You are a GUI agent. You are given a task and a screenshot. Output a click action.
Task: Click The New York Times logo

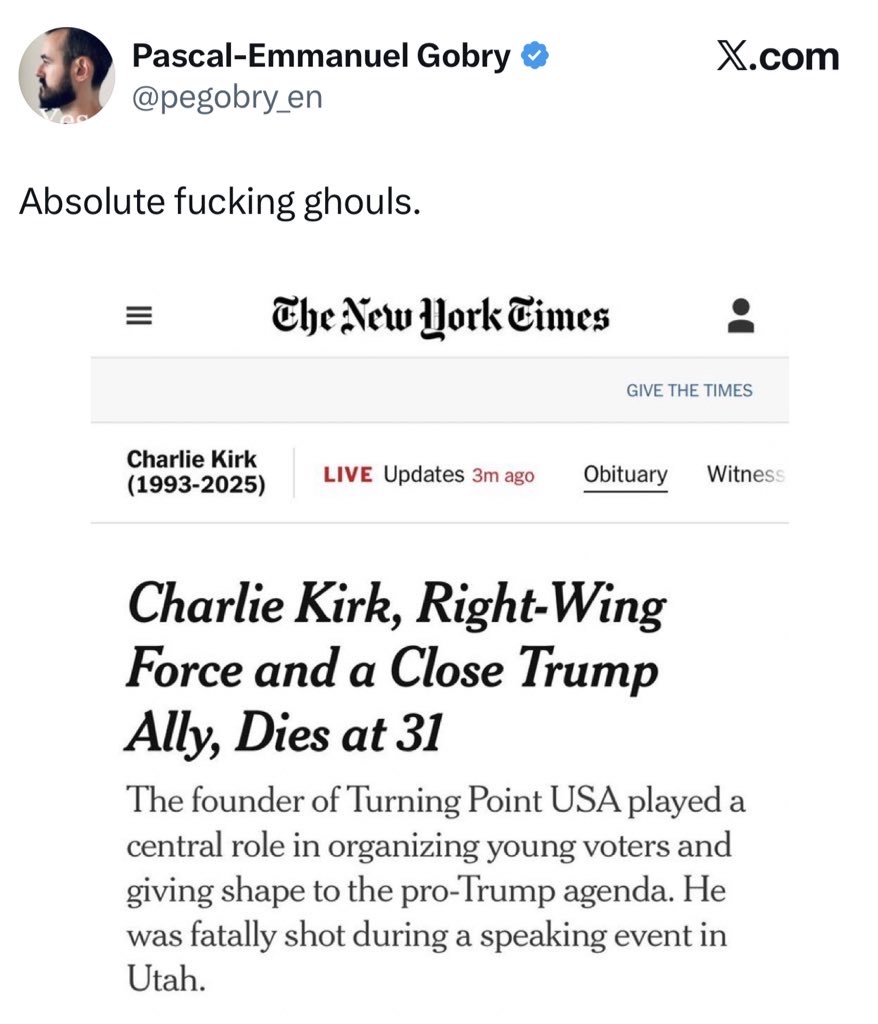[440, 316]
